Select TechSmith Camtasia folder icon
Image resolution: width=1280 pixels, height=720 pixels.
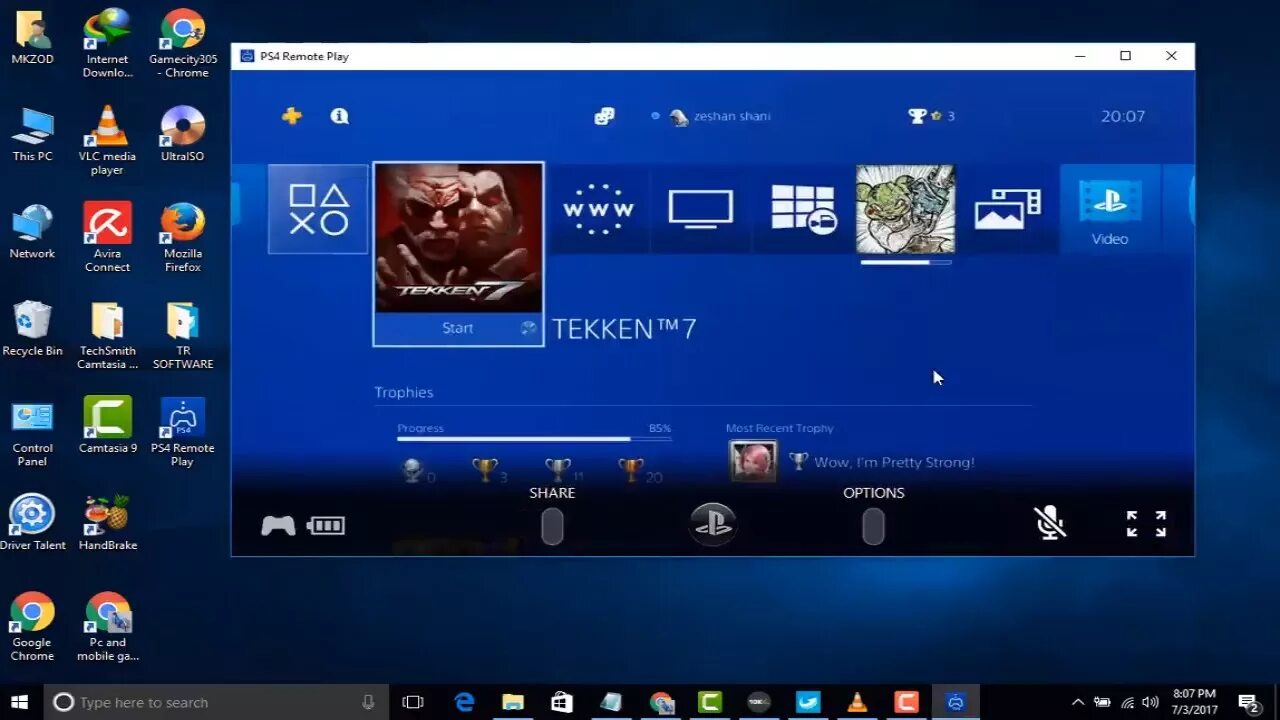107,335
